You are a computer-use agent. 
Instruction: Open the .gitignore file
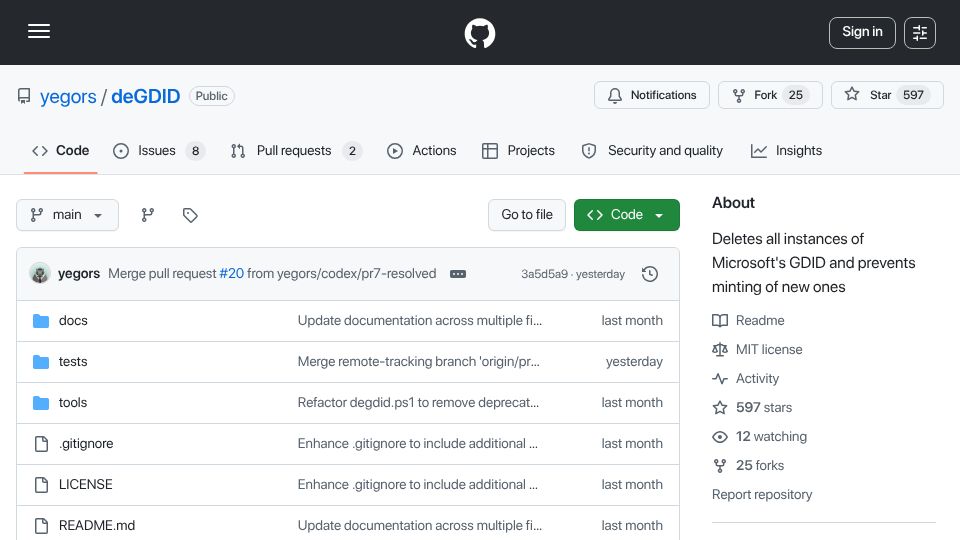86,444
